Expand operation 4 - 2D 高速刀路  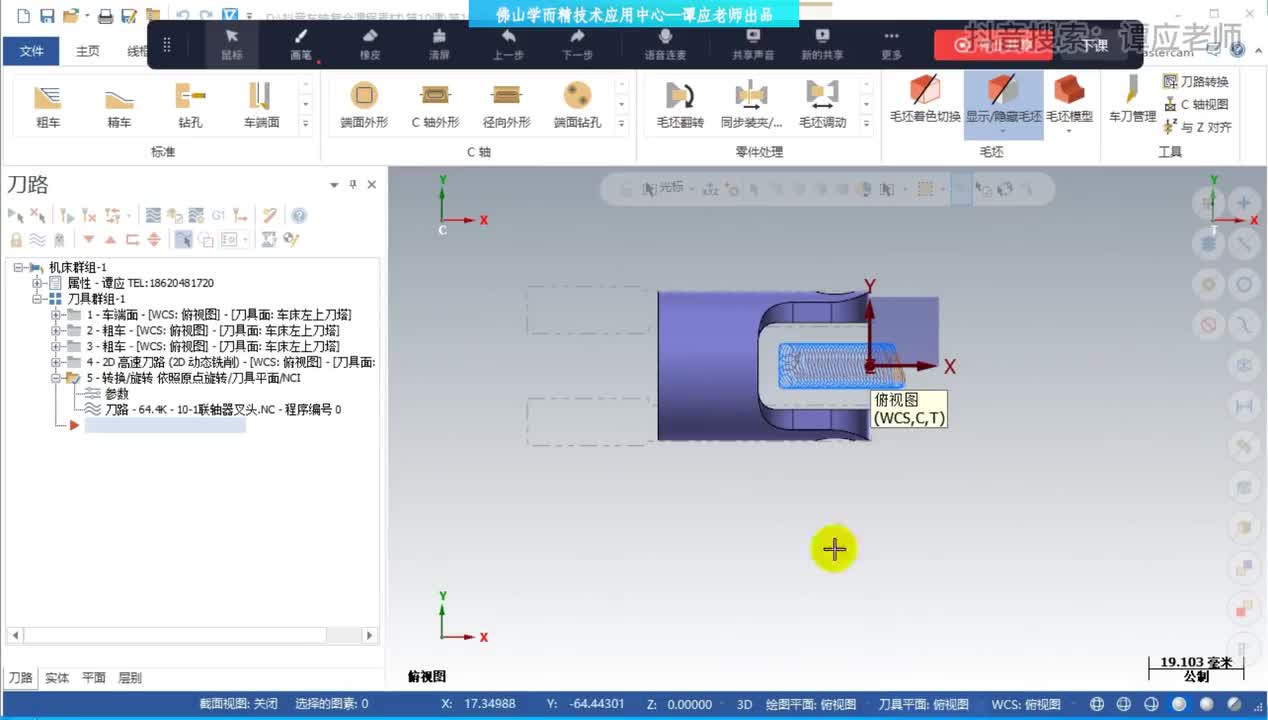tap(56, 362)
